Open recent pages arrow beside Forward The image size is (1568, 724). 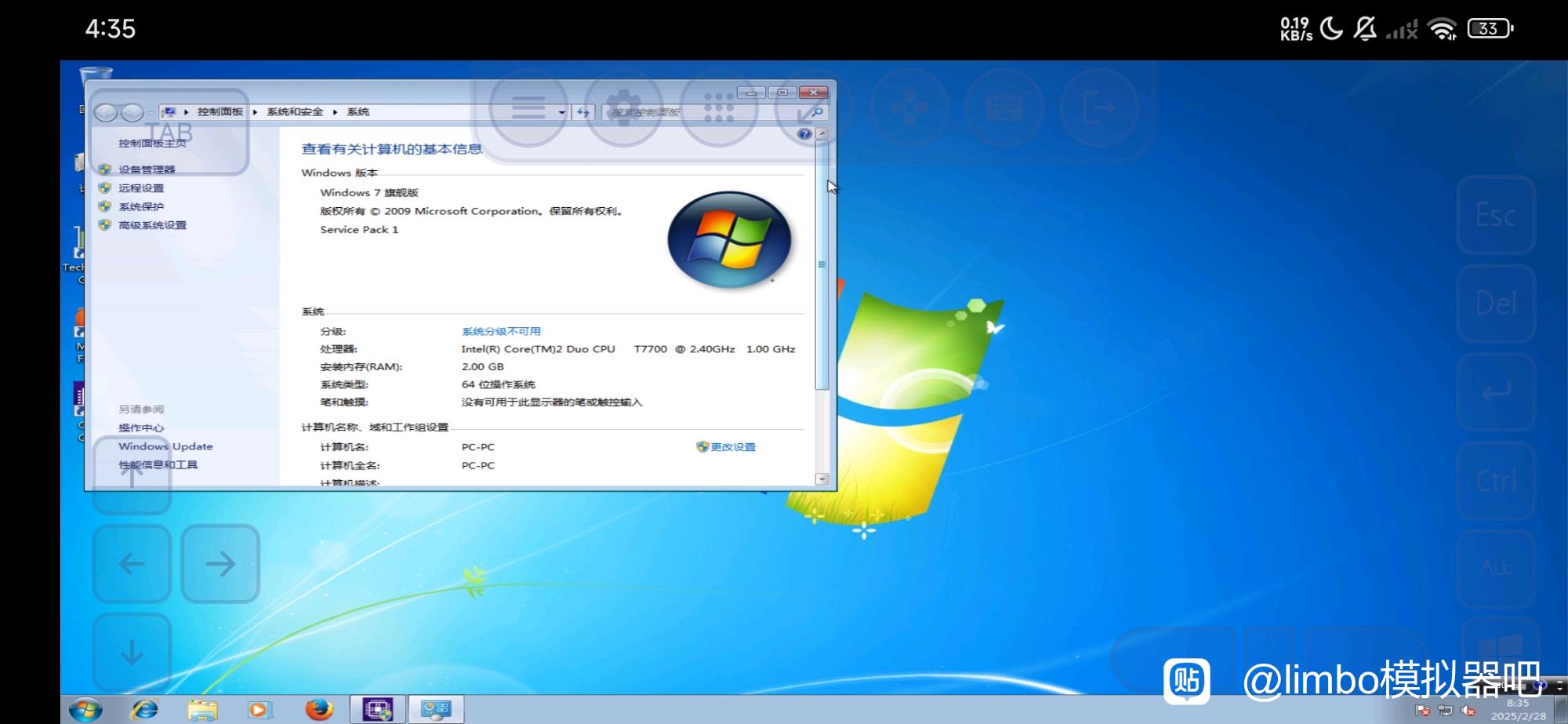(x=151, y=113)
